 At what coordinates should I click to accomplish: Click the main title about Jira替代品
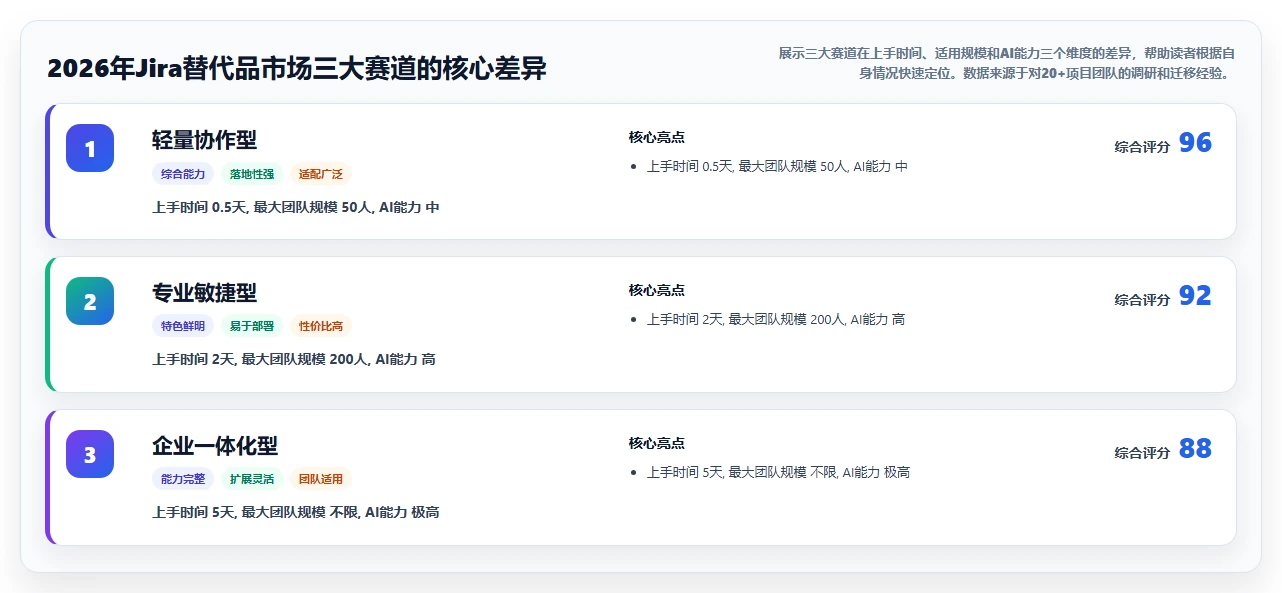point(297,69)
